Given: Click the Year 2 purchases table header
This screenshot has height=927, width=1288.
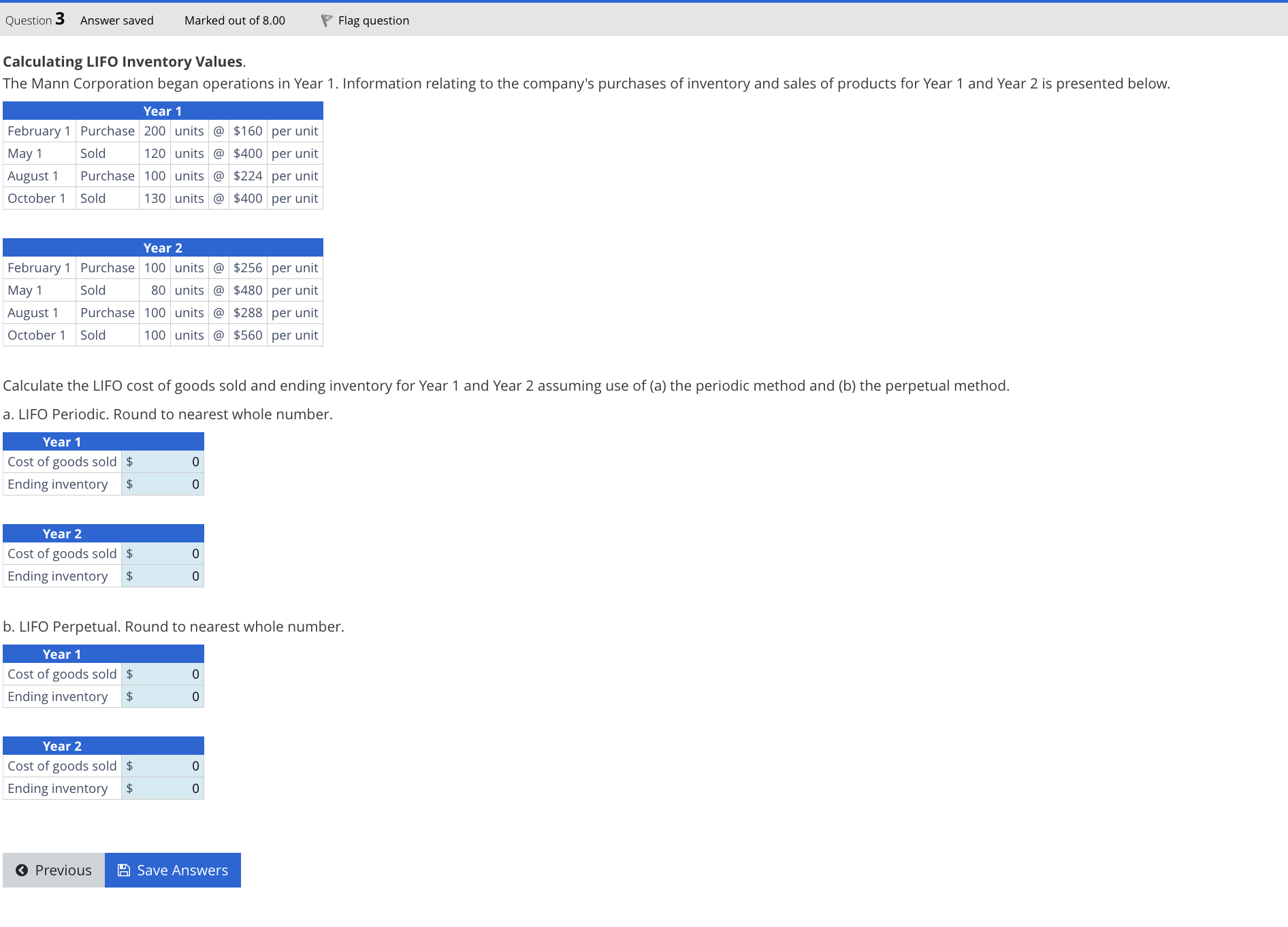Looking at the screenshot, I should pos(163,248).
